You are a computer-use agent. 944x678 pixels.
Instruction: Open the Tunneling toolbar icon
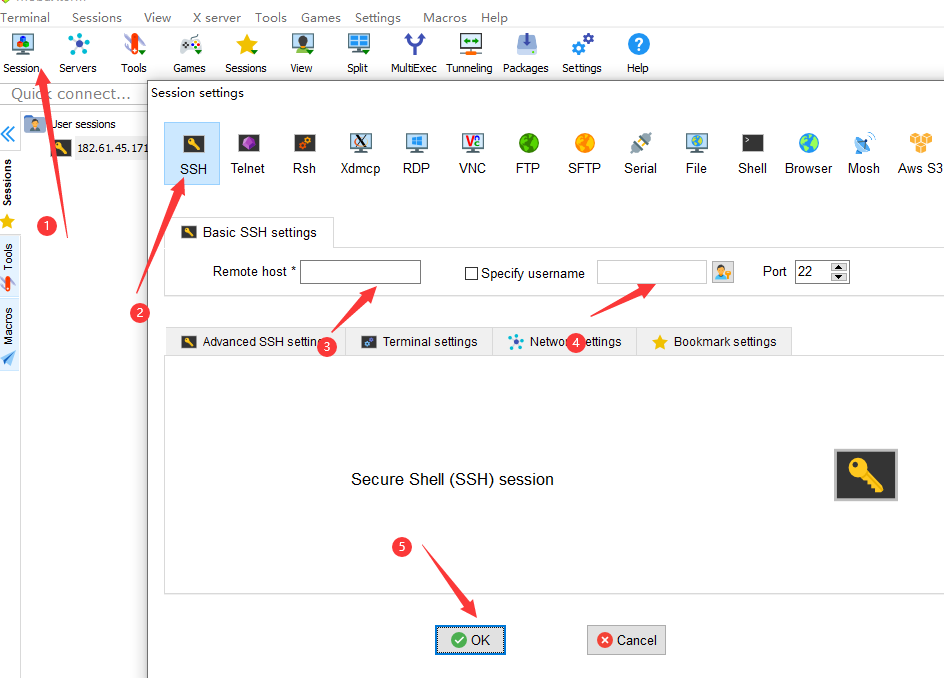(x=470, y=54)
